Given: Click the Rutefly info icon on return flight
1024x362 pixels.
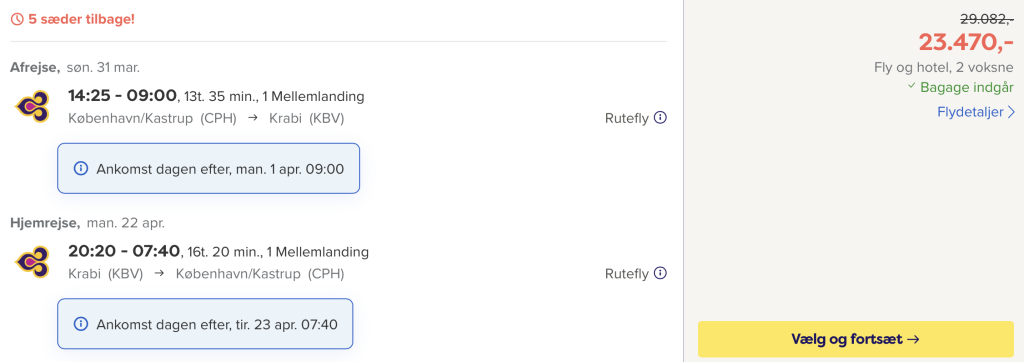Looking at the screenshot, I should [x=660, y=272].
